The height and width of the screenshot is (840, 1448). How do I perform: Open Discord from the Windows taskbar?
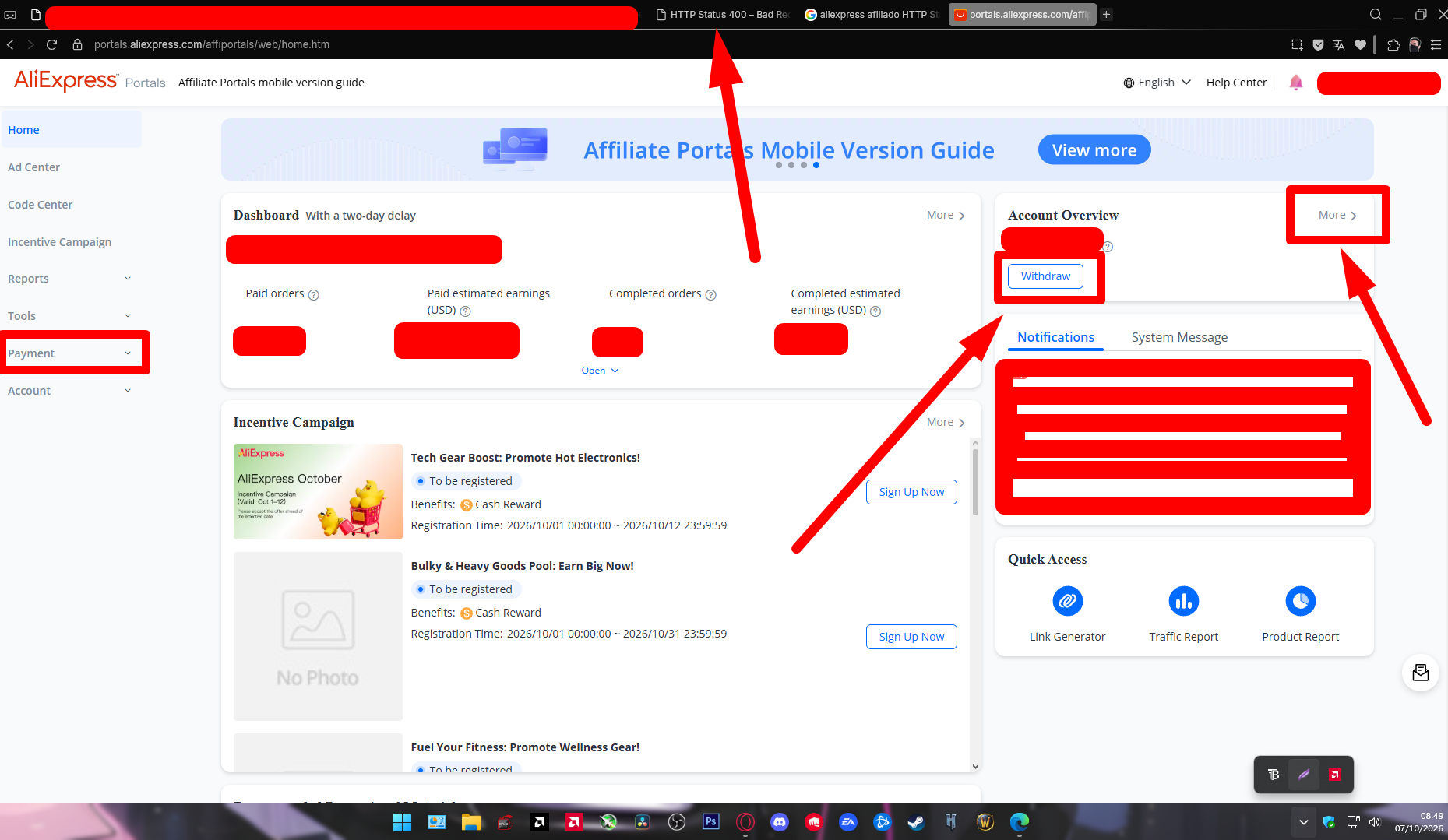click(x=779, y=822)
